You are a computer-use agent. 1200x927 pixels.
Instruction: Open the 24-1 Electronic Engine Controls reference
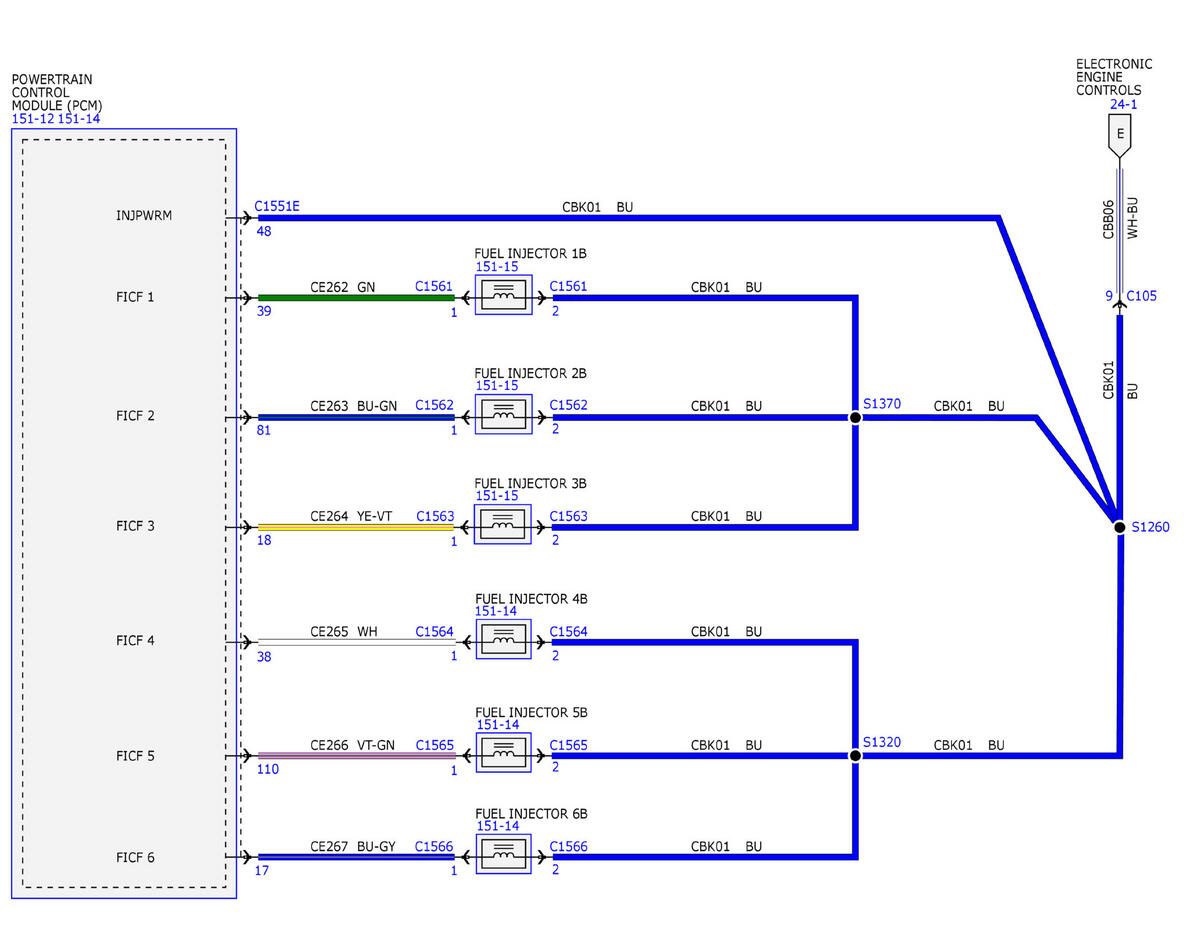(x=1123, y=104)
